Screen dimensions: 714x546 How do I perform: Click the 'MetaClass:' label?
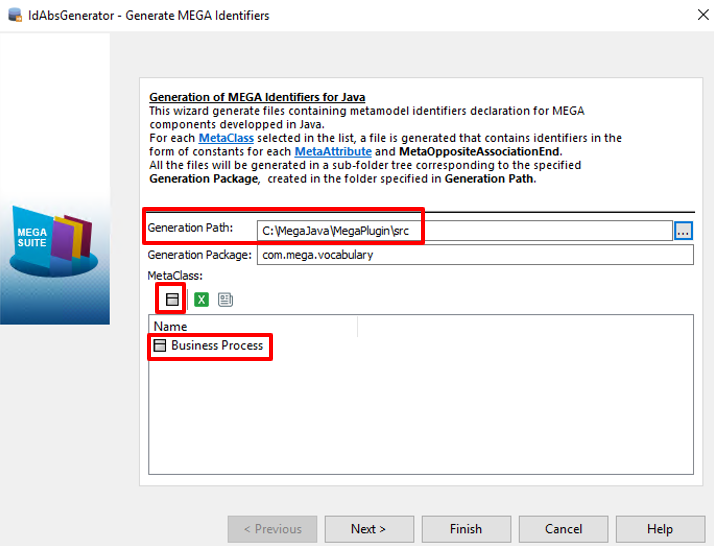coord(175,276)
